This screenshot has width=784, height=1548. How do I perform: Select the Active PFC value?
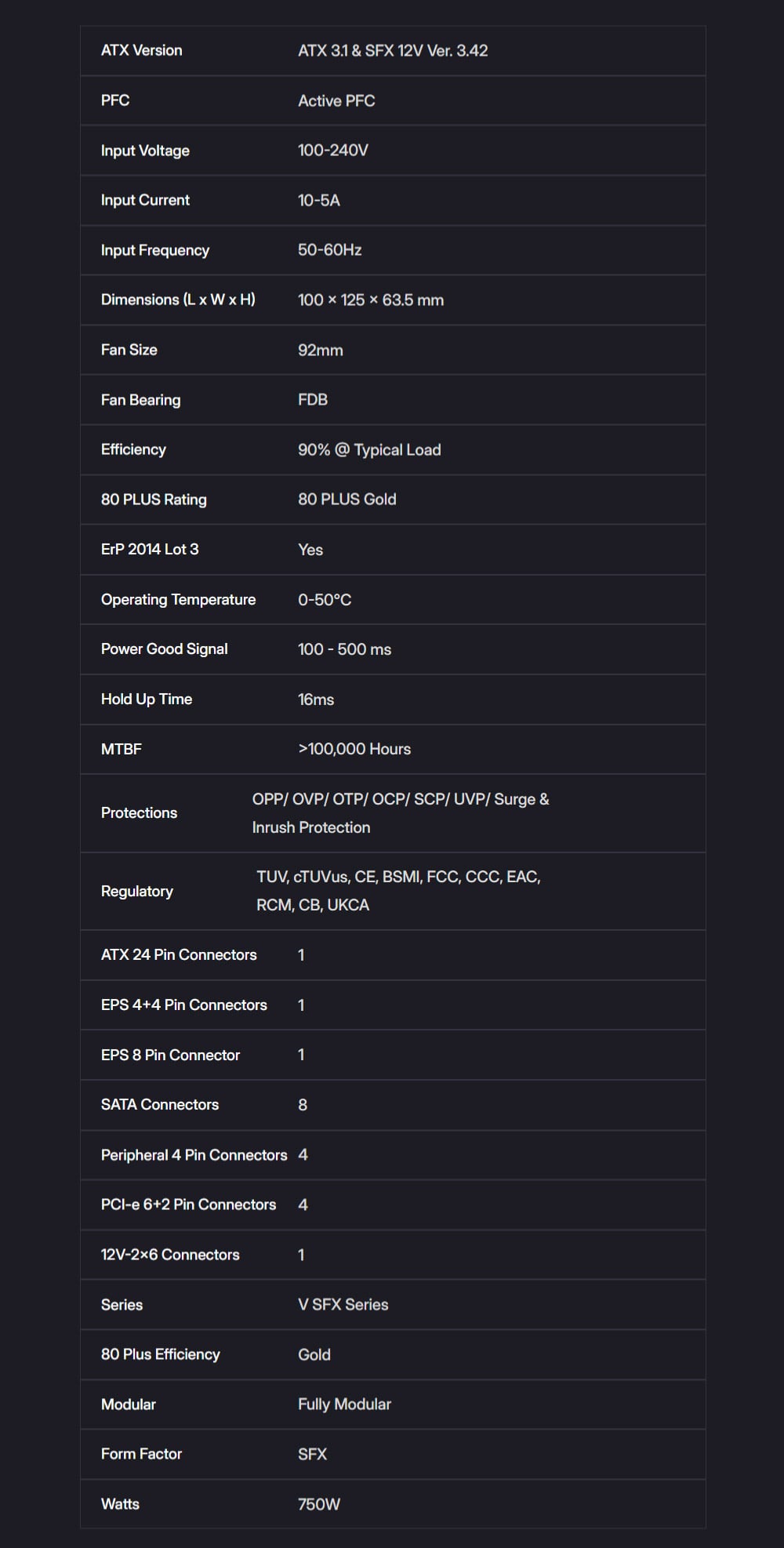(336, 100)
